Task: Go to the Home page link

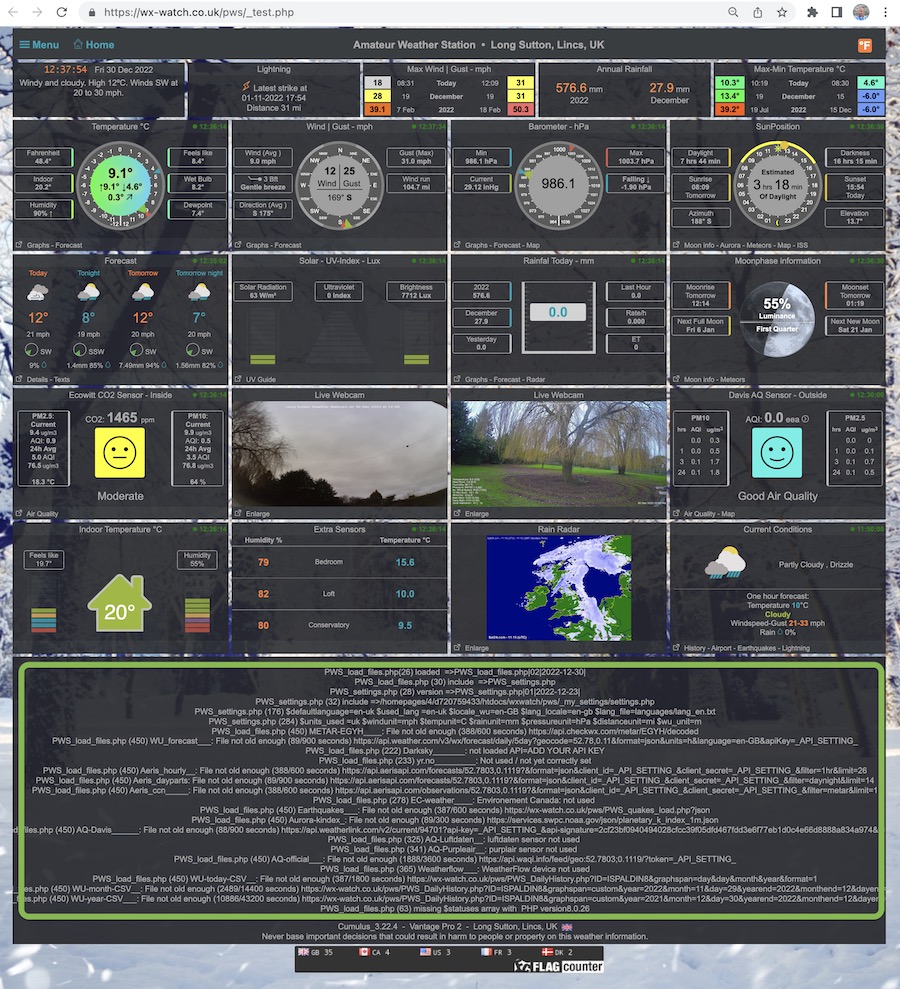Action: click(x=93, y=45)
